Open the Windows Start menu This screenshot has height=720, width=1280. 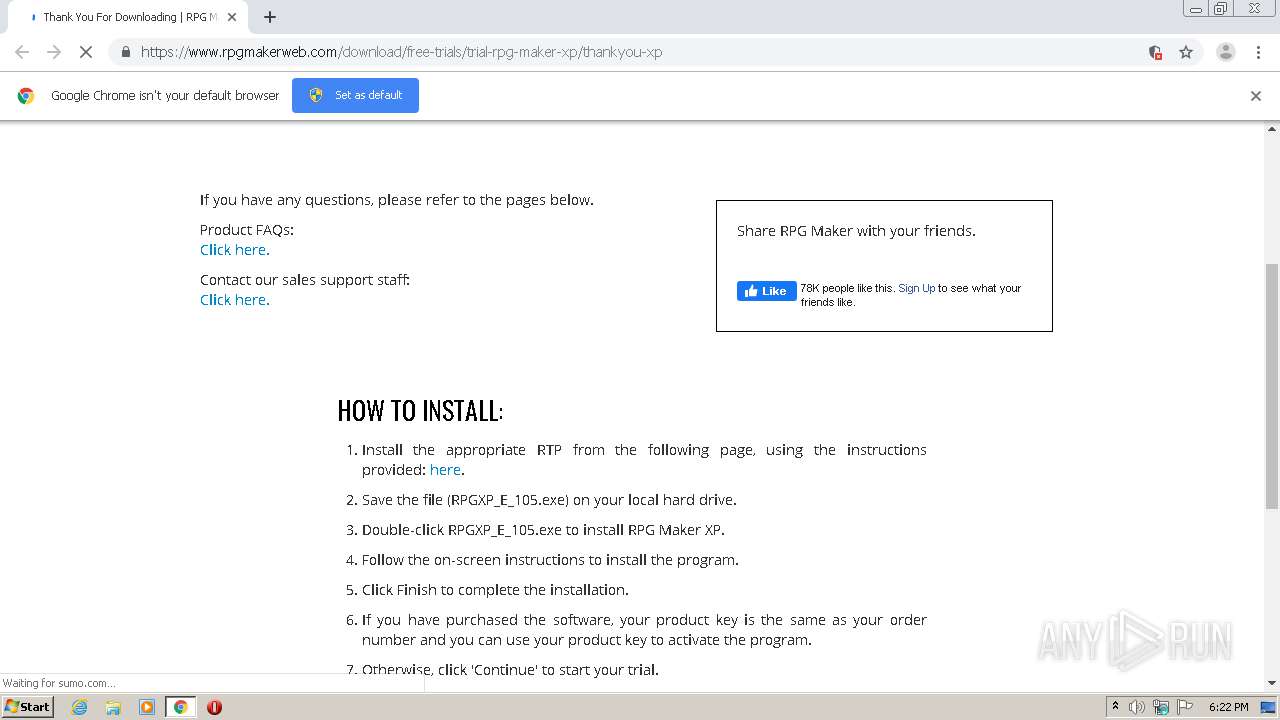point(27,707)
